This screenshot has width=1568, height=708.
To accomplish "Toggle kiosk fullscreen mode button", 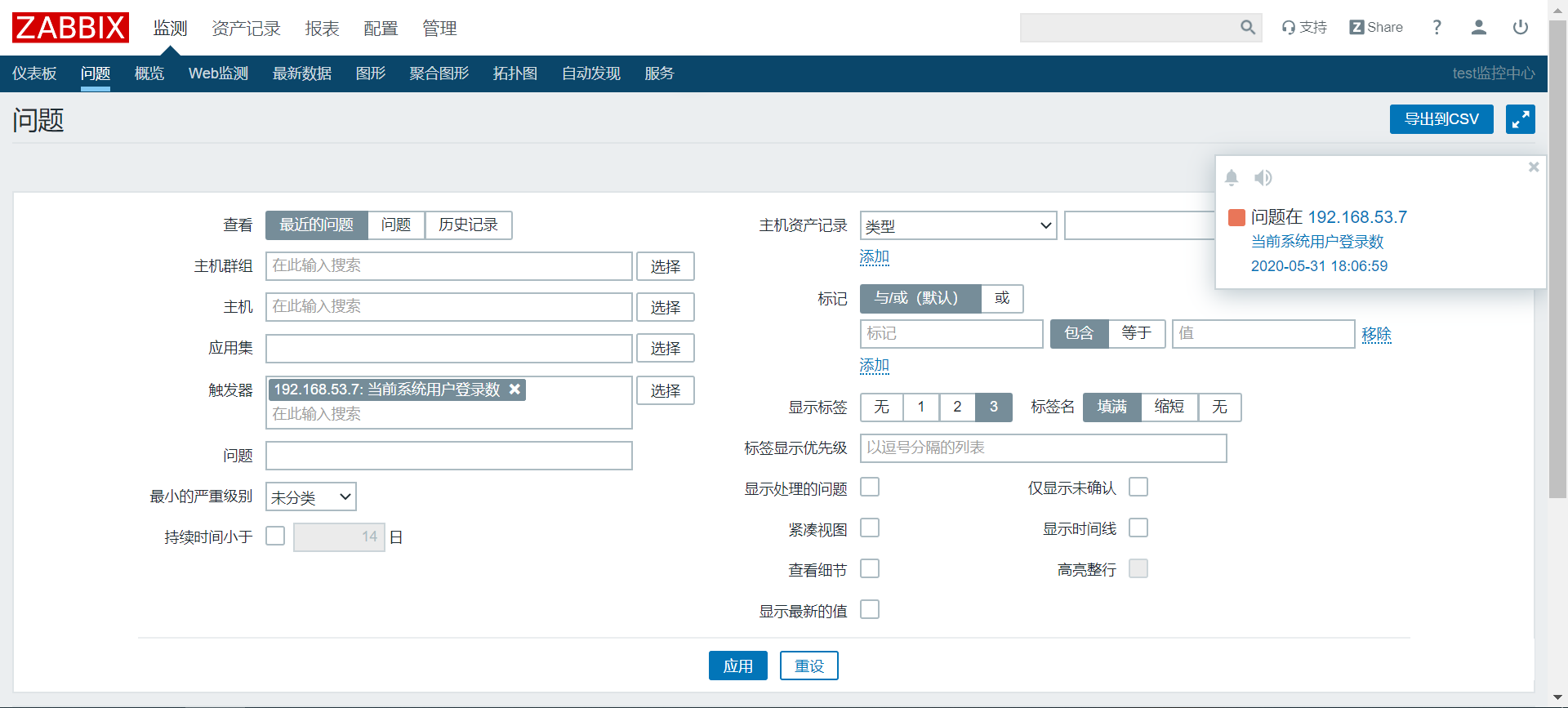I will (x=1520, y=119).
